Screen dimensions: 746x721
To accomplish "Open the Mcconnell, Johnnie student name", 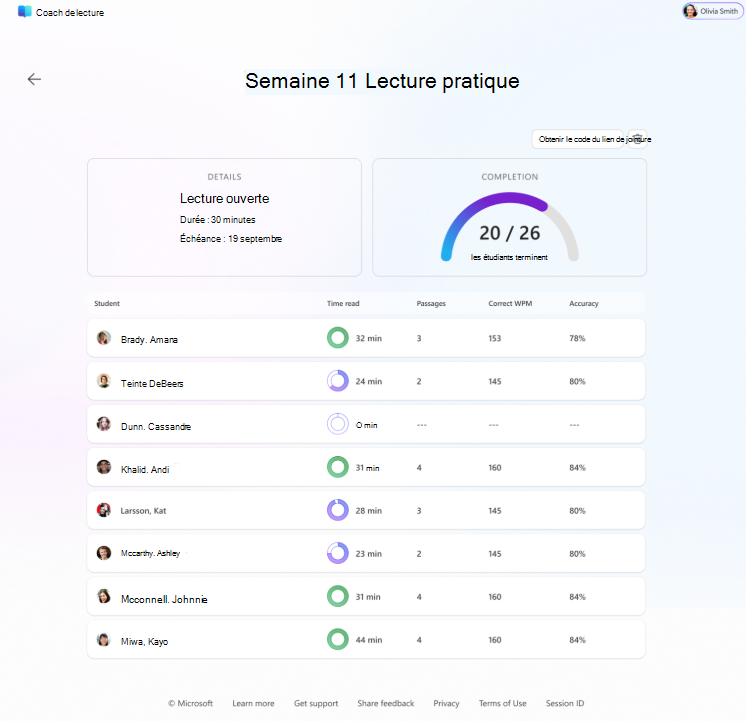I will pos(164,599).
